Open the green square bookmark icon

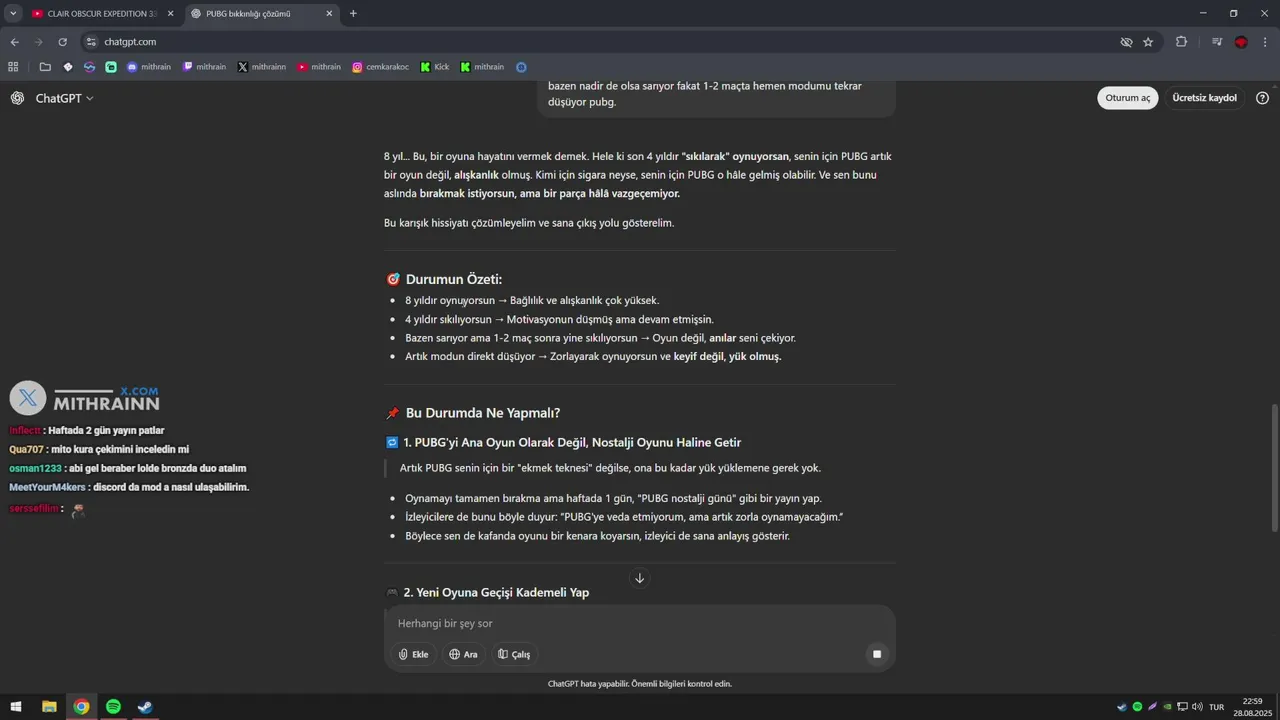coord(111,67)
